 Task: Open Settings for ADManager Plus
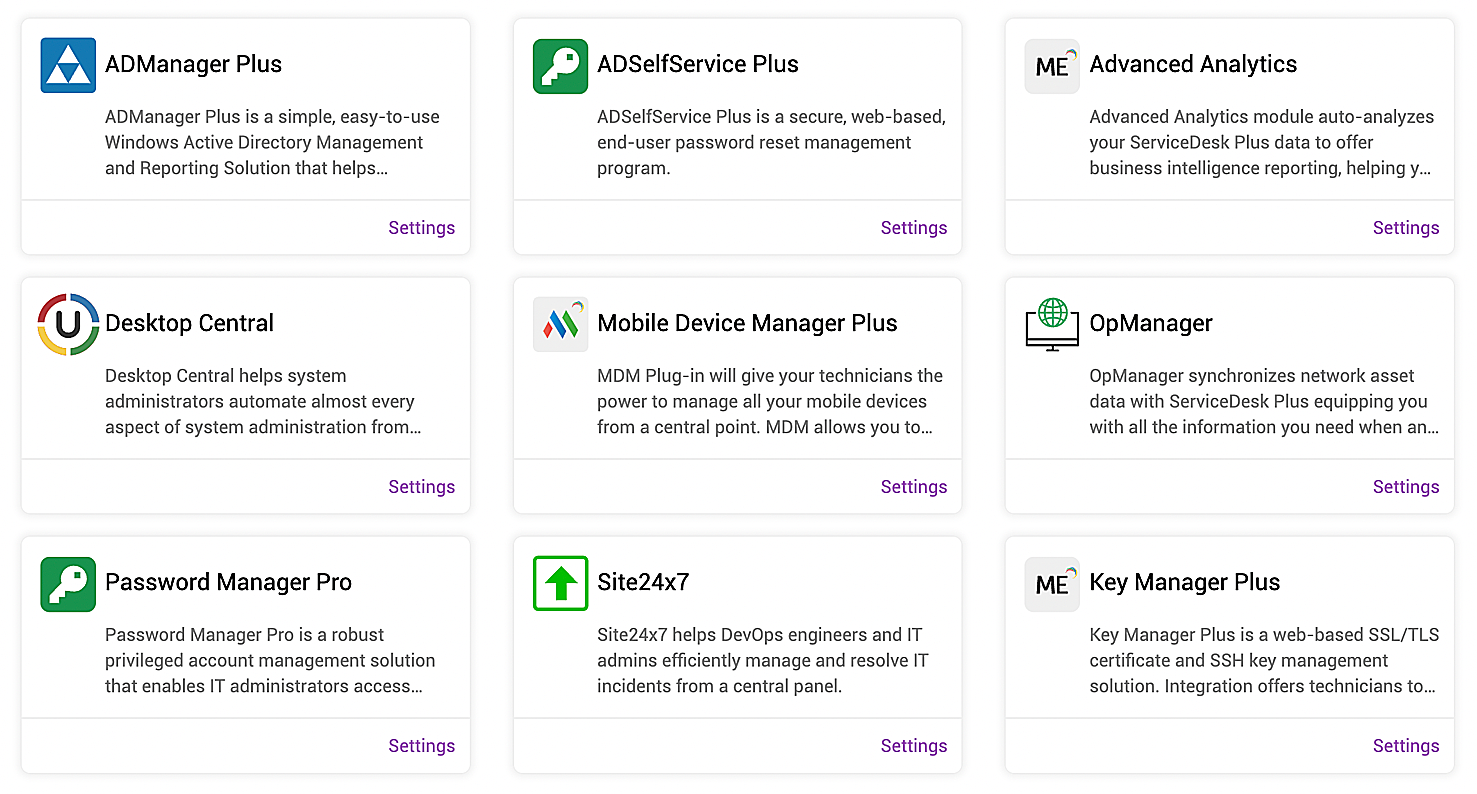point(421,228)
